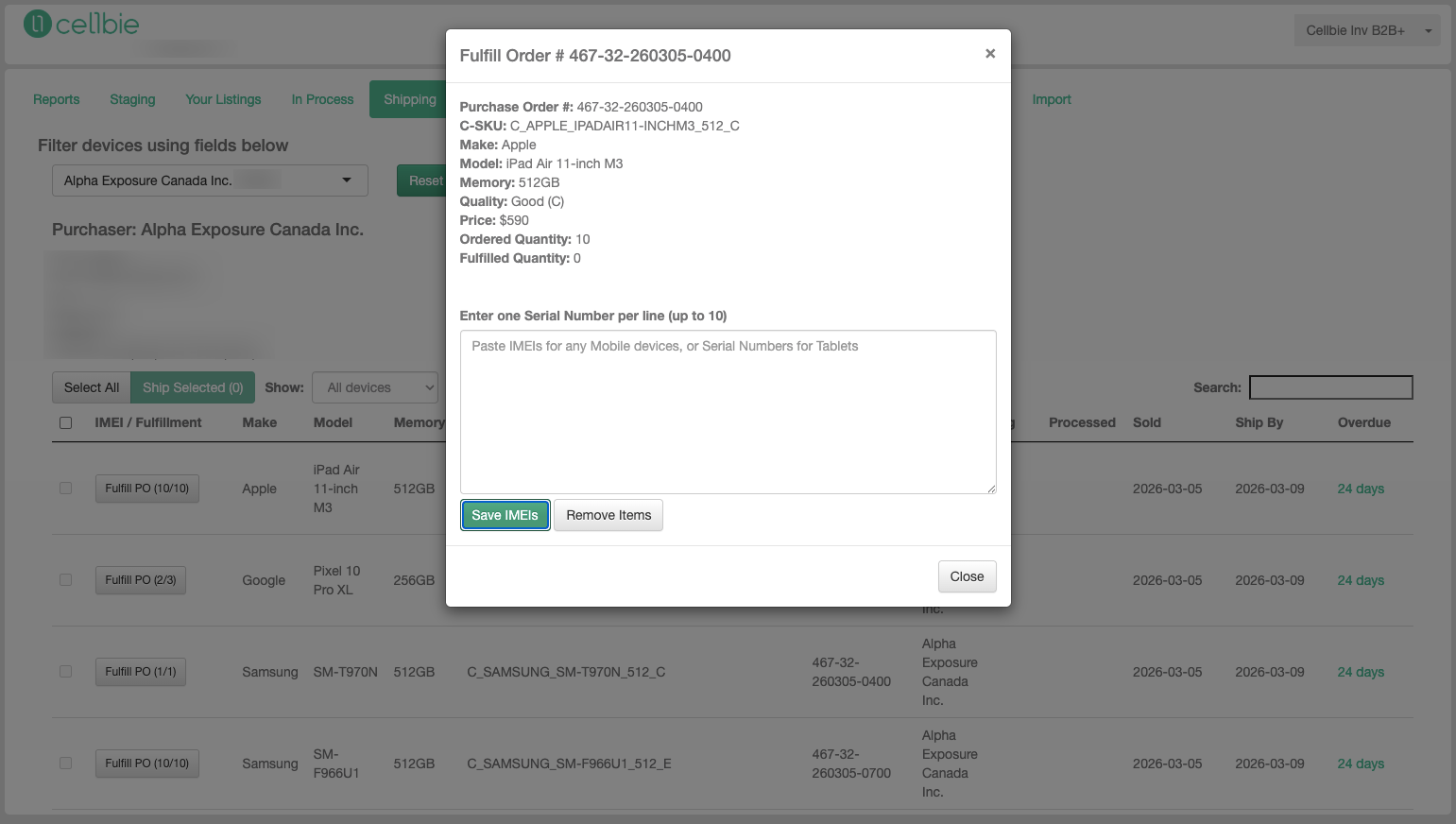
Task: Close the Fulfill Order dialog with X
Action: pyautogui.click(x=990, y=54)
